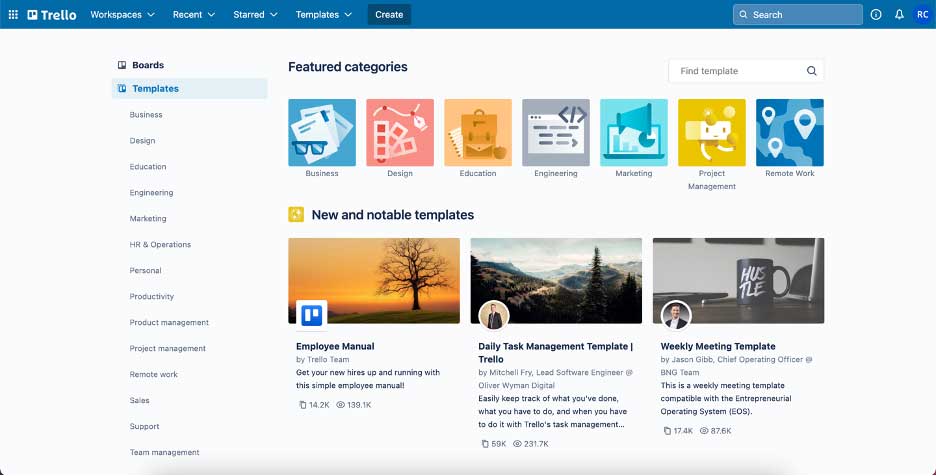Open the notifications bell

tap(899, 14)
